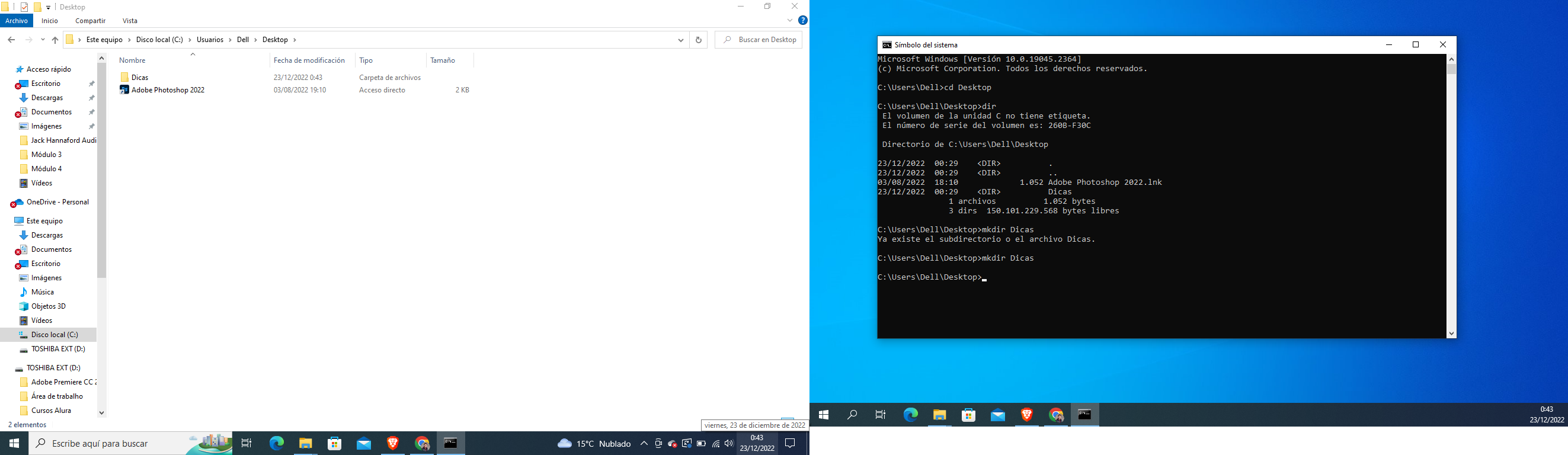The height and width of the screenshot is (455, 1568).
Task: Click the command prompt scrollbar up arrow
Action: (1451, 59)
